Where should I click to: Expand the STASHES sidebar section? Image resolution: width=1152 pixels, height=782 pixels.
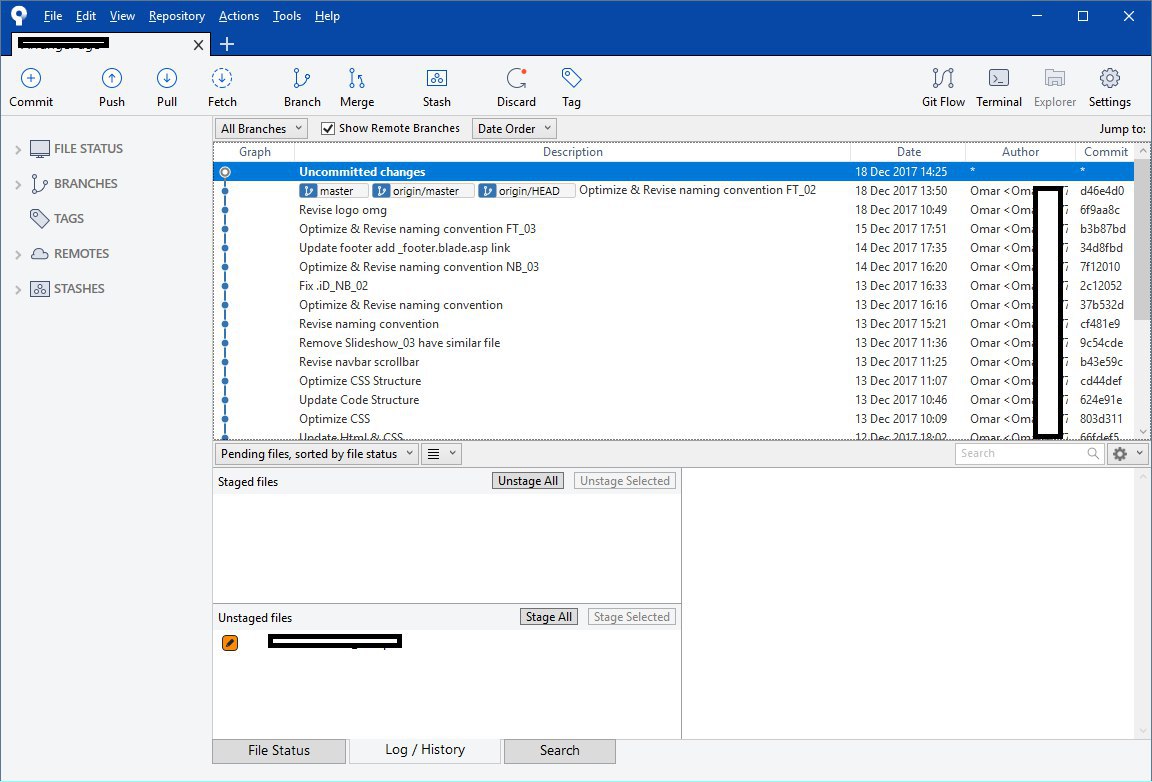click(x=18, y=290)
